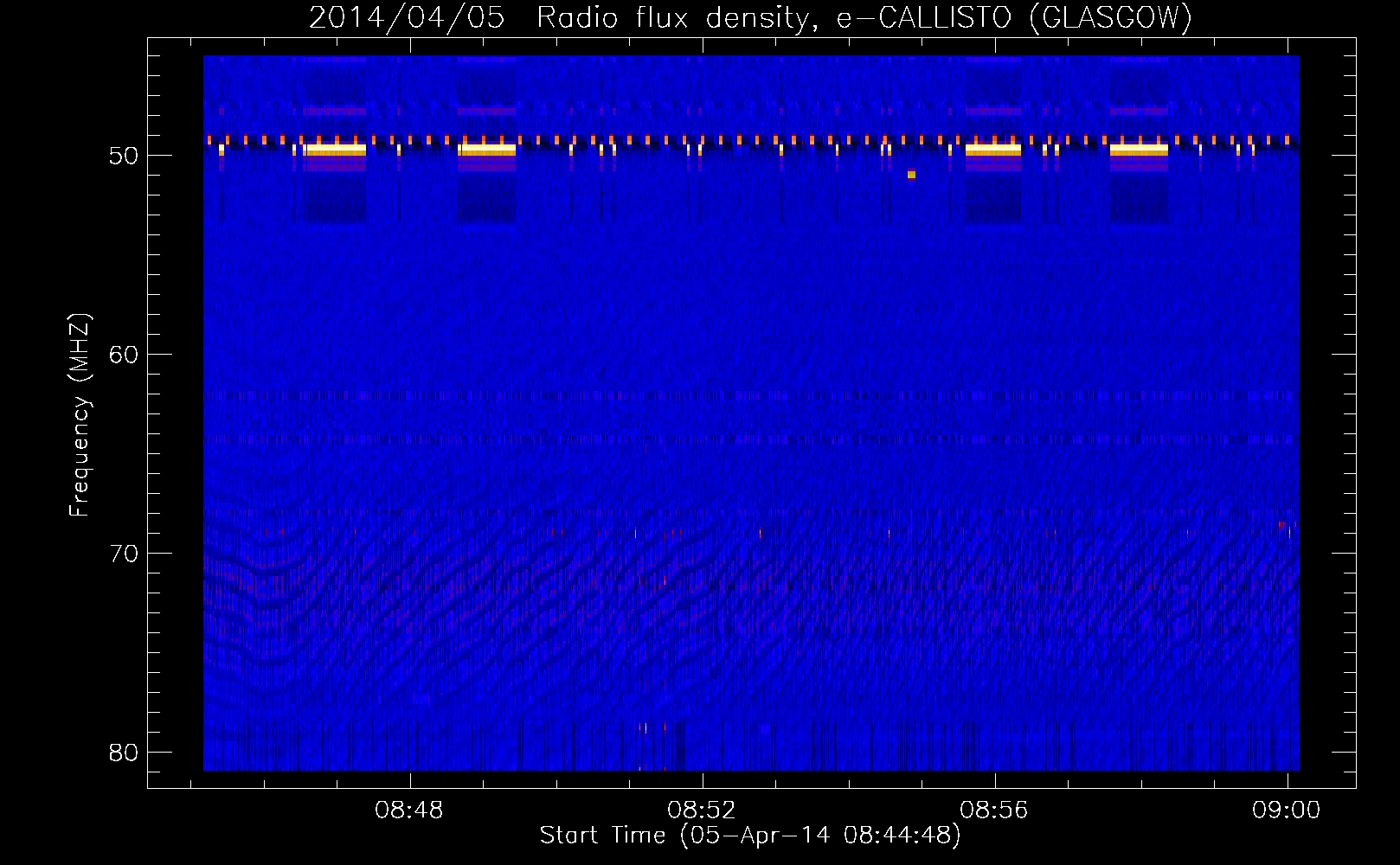
Task: Click the 'Start Time (05-Apr-14 08:44:48)' label
Action: (x=750, y=836)
